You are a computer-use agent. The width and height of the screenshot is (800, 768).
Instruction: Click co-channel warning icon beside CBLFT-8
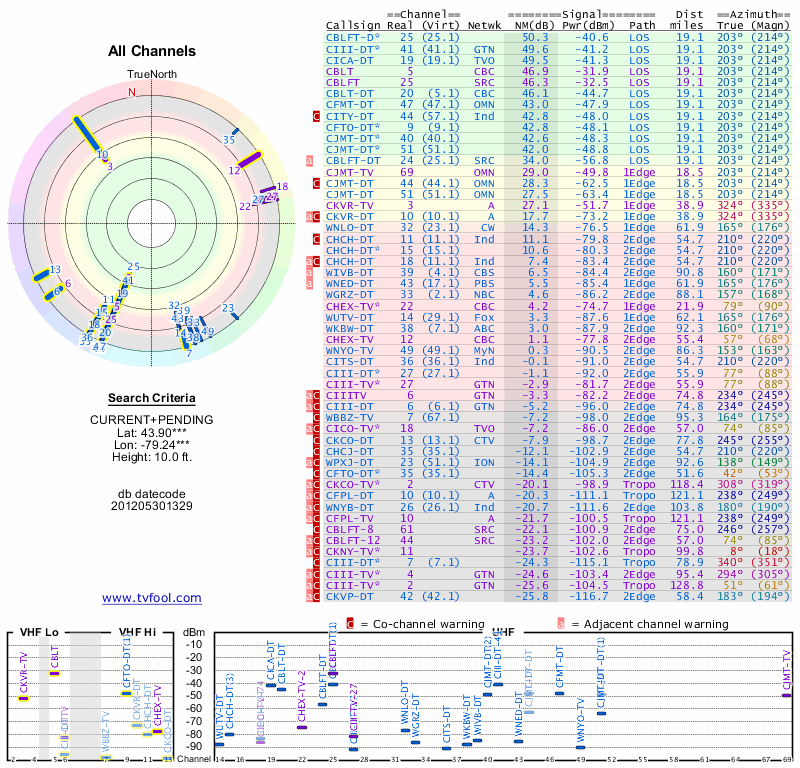[316, 529]
